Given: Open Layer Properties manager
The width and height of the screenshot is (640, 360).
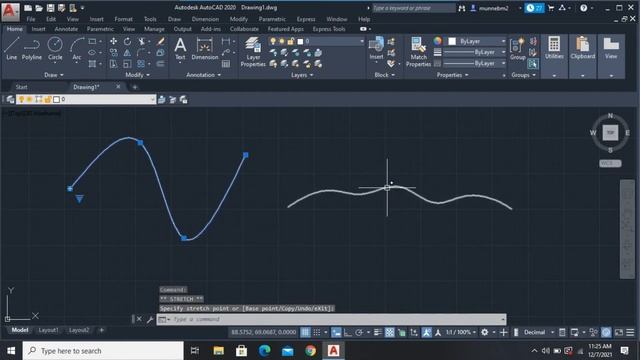Looking at the screenshot, I should tap(253, 51).
